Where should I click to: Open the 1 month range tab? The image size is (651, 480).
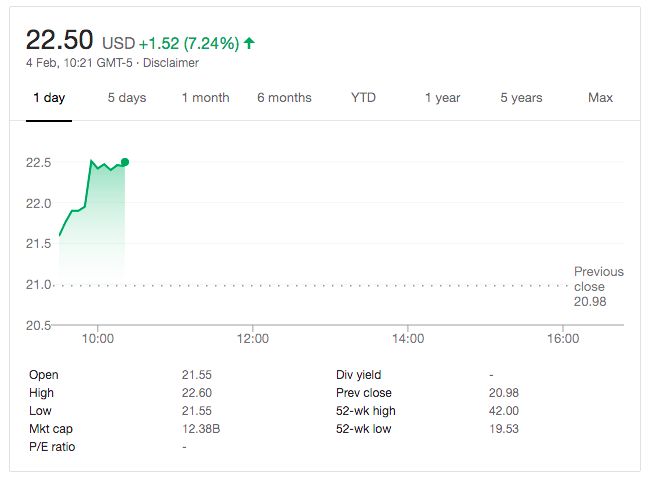pos(205,98)
